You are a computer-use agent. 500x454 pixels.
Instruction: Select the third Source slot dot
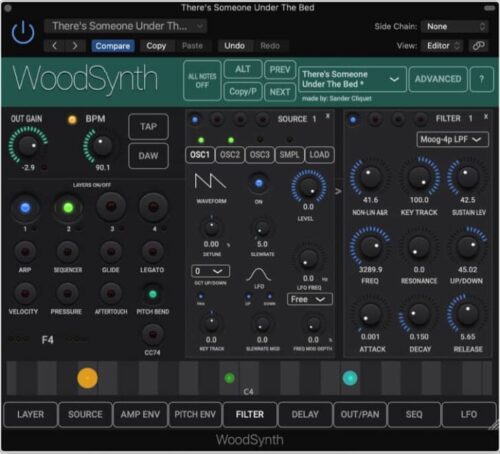240,119
